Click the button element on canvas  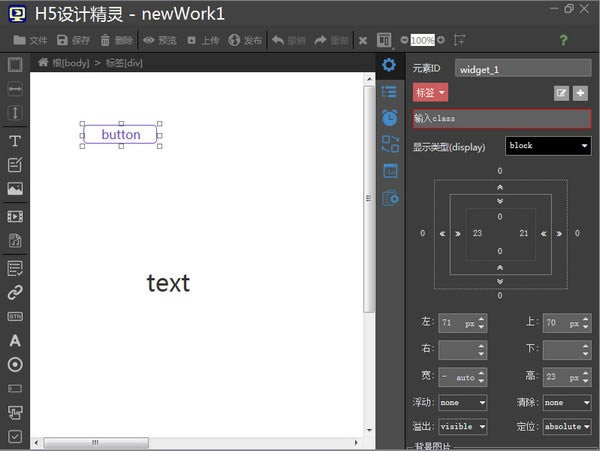[x=121, y=134]
